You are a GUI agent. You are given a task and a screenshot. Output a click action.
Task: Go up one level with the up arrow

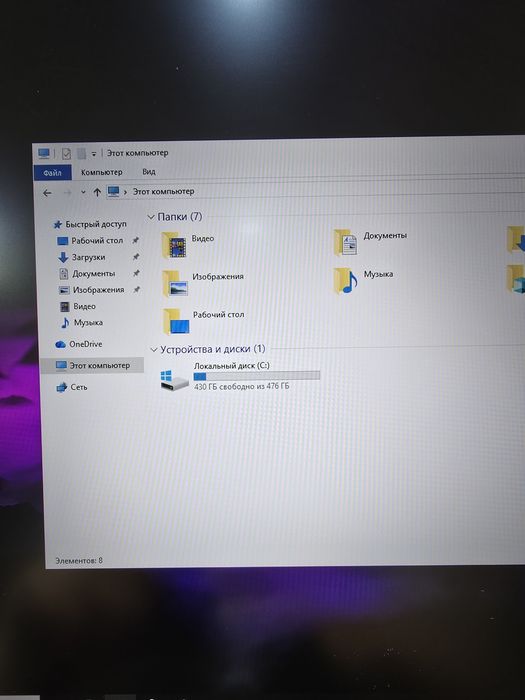[97, 192]
